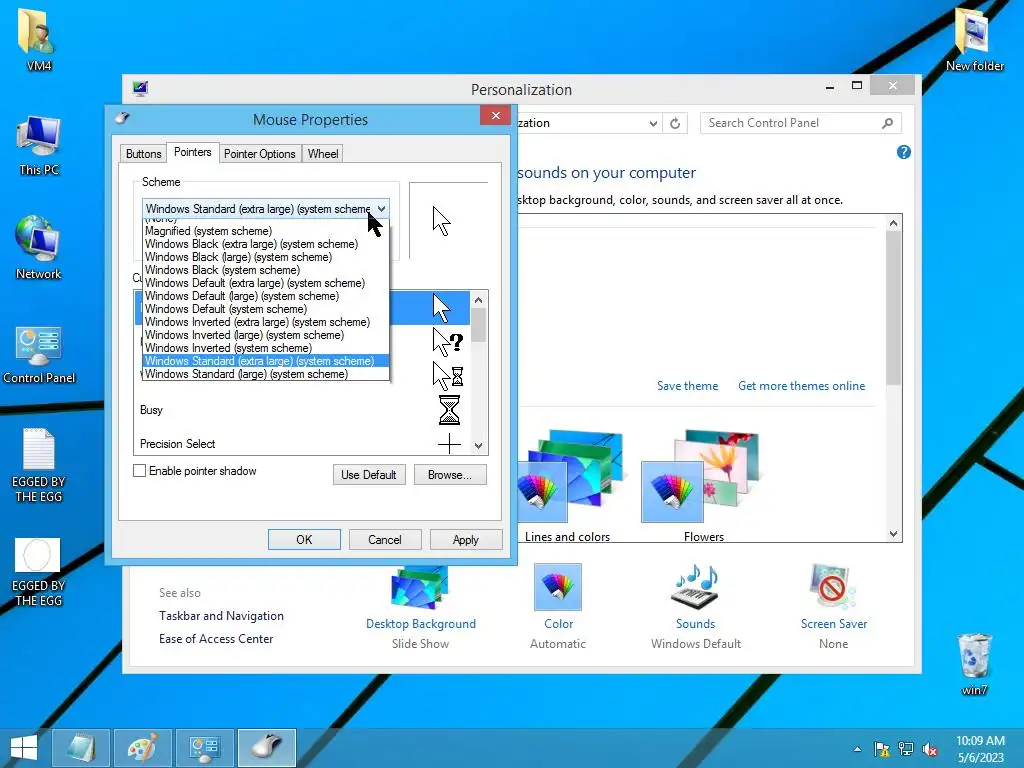Viewport: 1024px width, 768px height.
Task: Switch to the Pointer Options tab
Action: pyautogui.click(x=259, y=153)
